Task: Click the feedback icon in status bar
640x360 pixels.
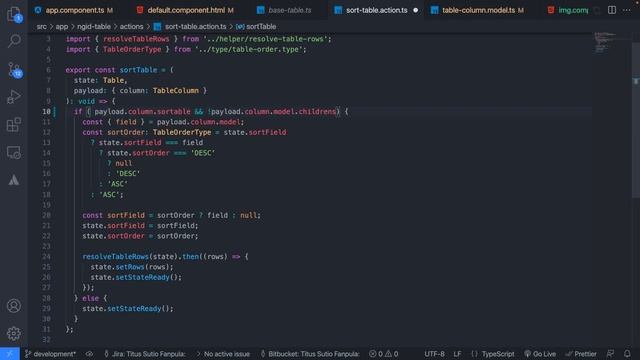Action: coord(610,354)
